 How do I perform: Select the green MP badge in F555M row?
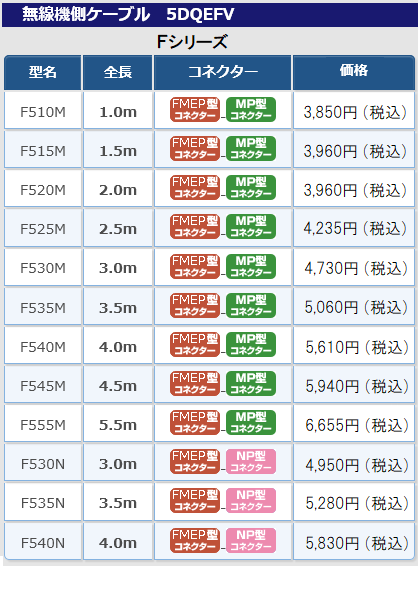[x=250, y=422]
